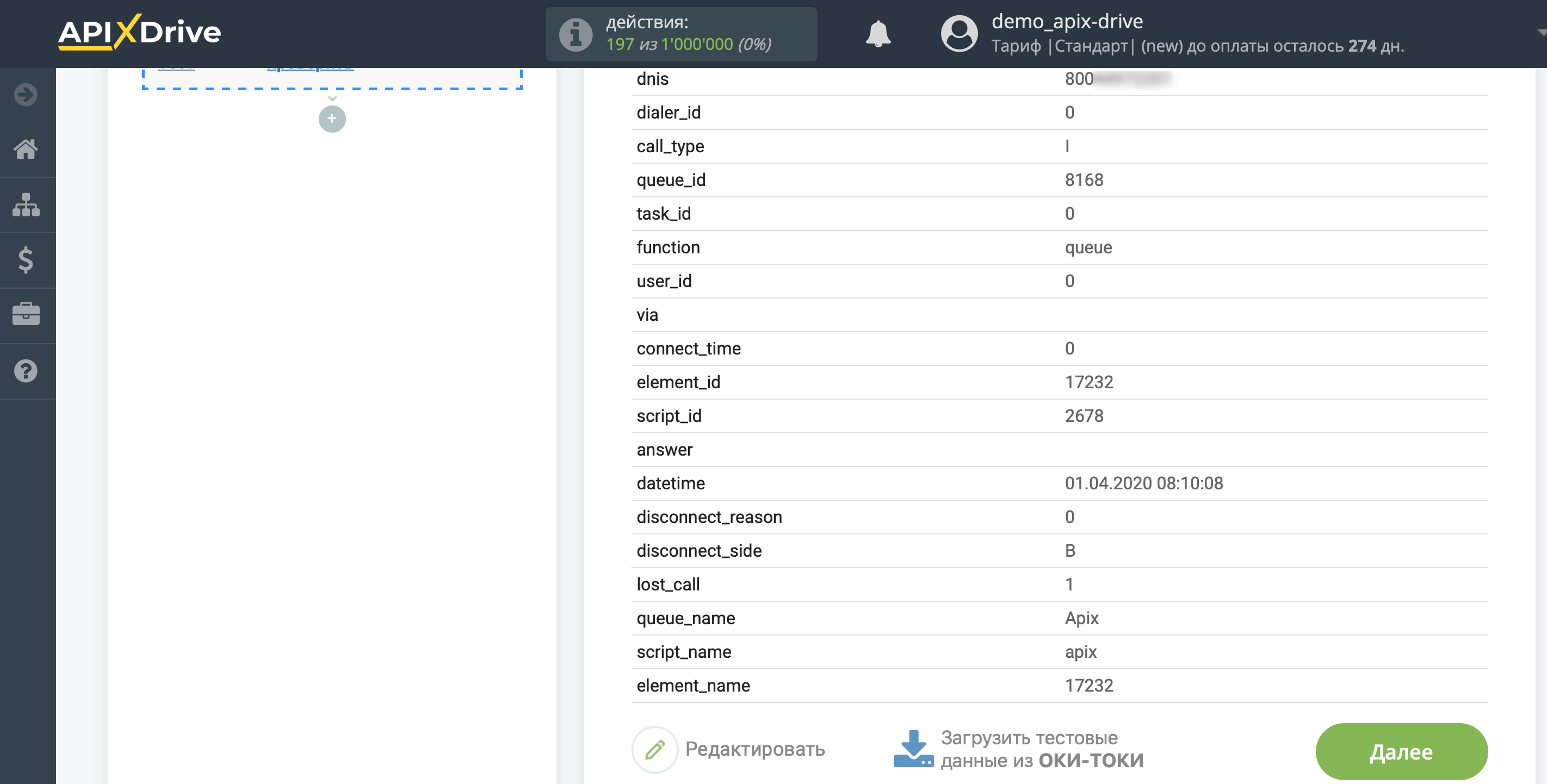
Task: Select the task_id field label
Action: point(664,214)
